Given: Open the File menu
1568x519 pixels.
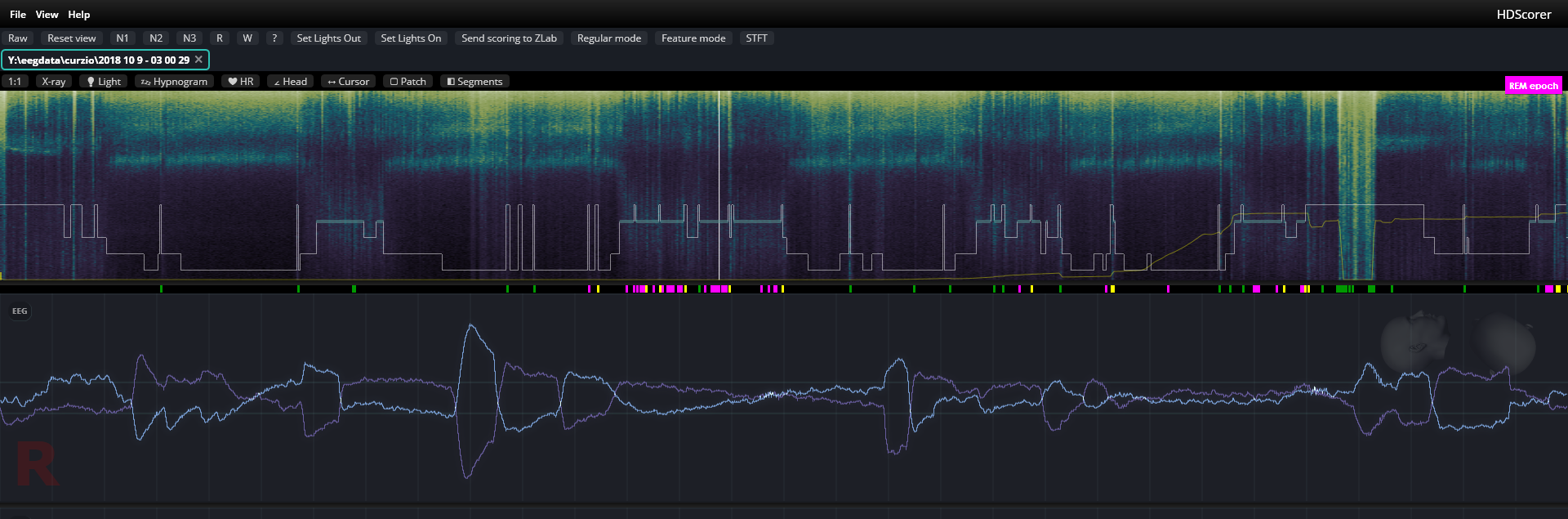Looking at the screenshot, I should (x=18, y=15).
